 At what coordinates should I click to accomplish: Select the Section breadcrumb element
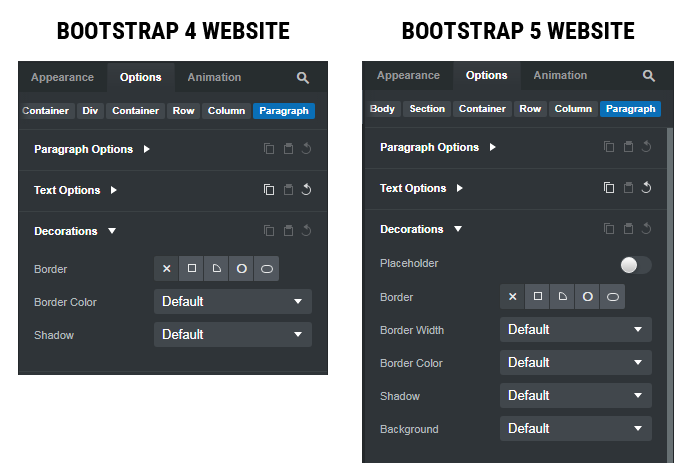[x=427, y=109]
